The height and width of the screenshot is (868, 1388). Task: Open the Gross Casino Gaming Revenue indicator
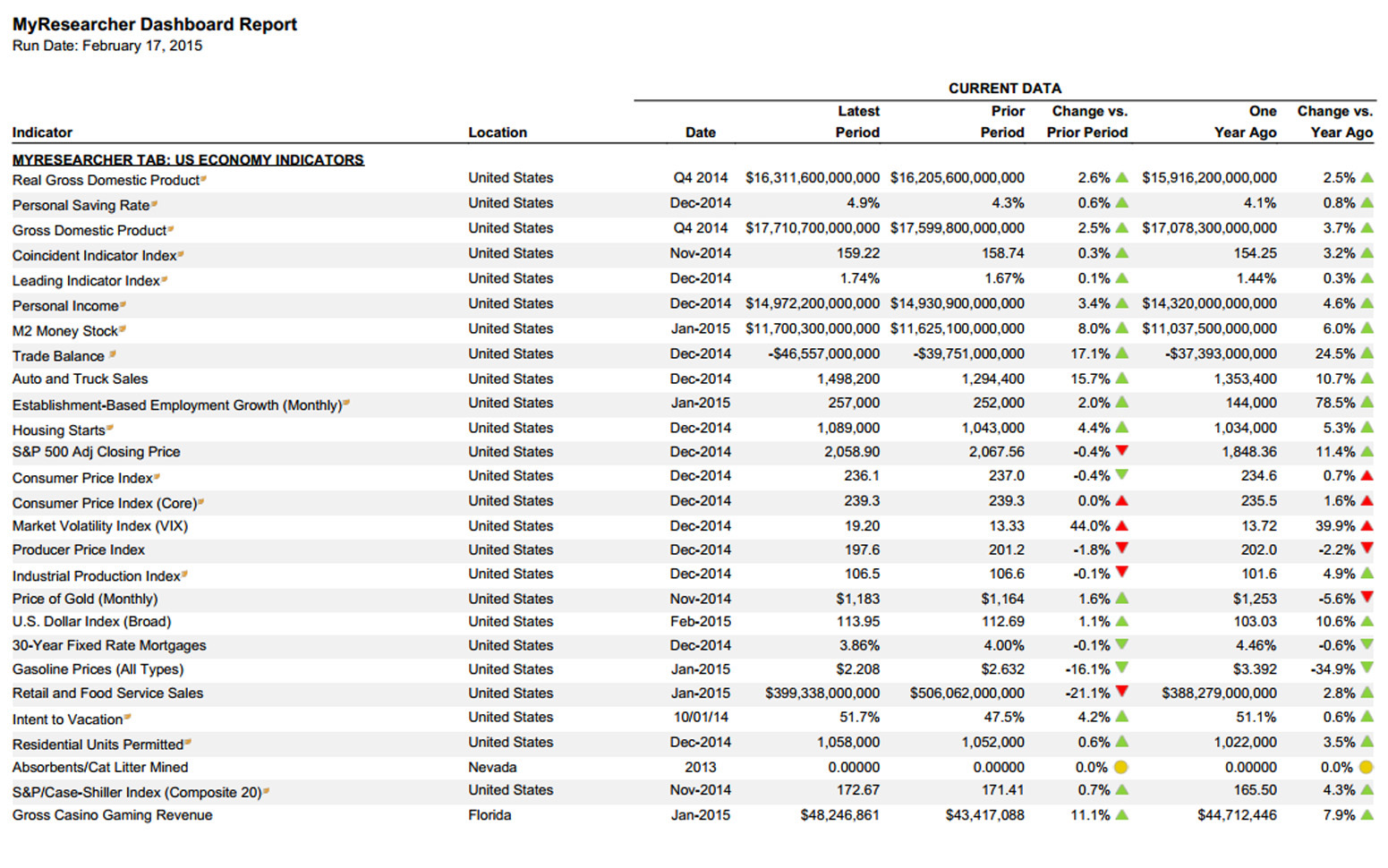tap(112, 815)
